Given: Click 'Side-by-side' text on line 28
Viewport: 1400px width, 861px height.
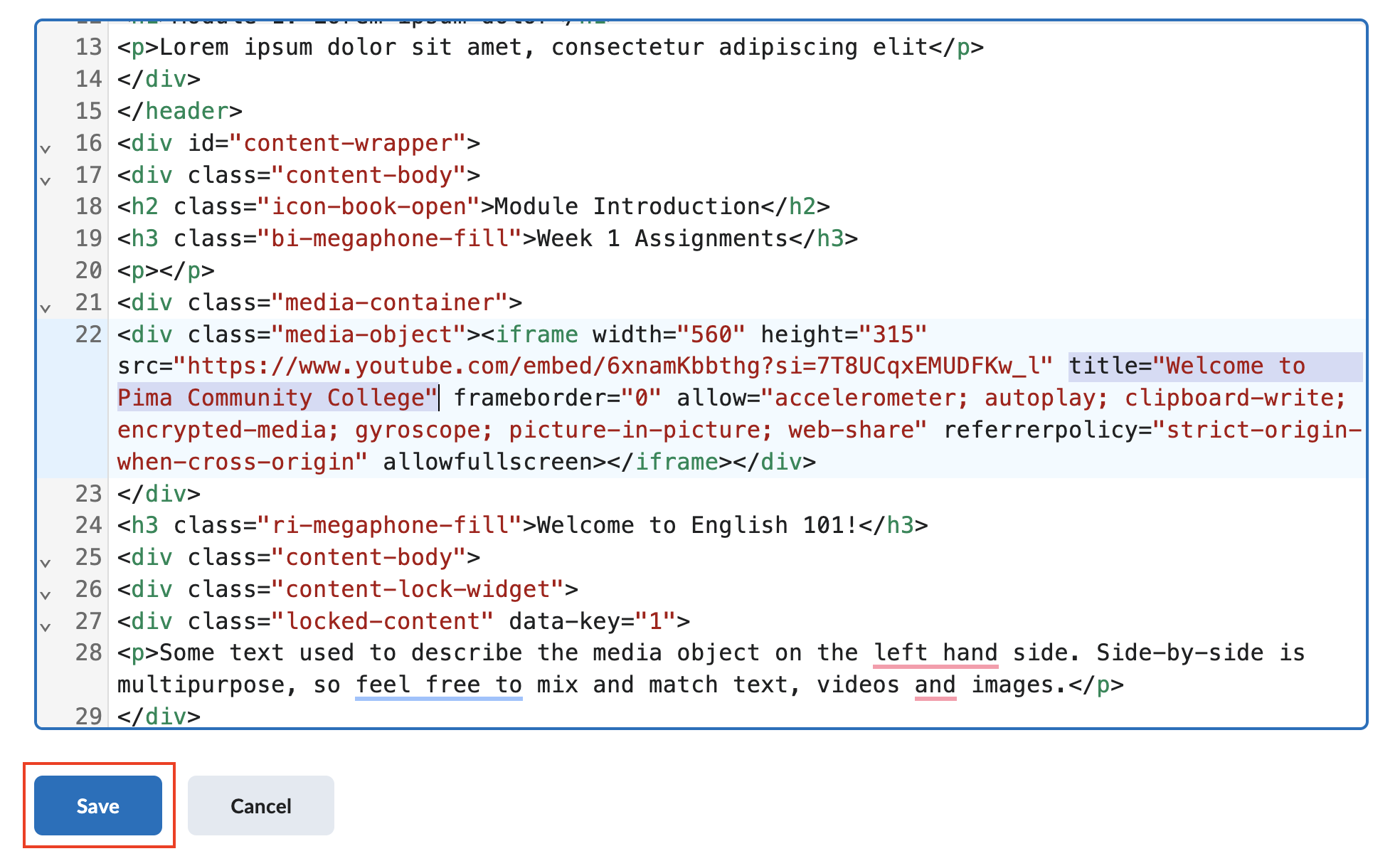Looking at the screenshot, I should coord(1179,653).
